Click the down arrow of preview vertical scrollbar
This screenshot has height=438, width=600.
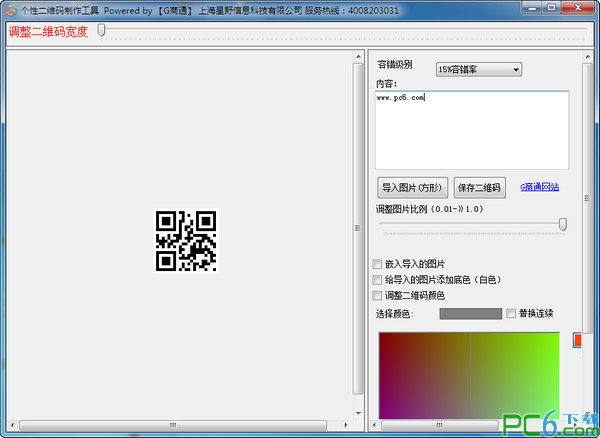tap(358, 413)
